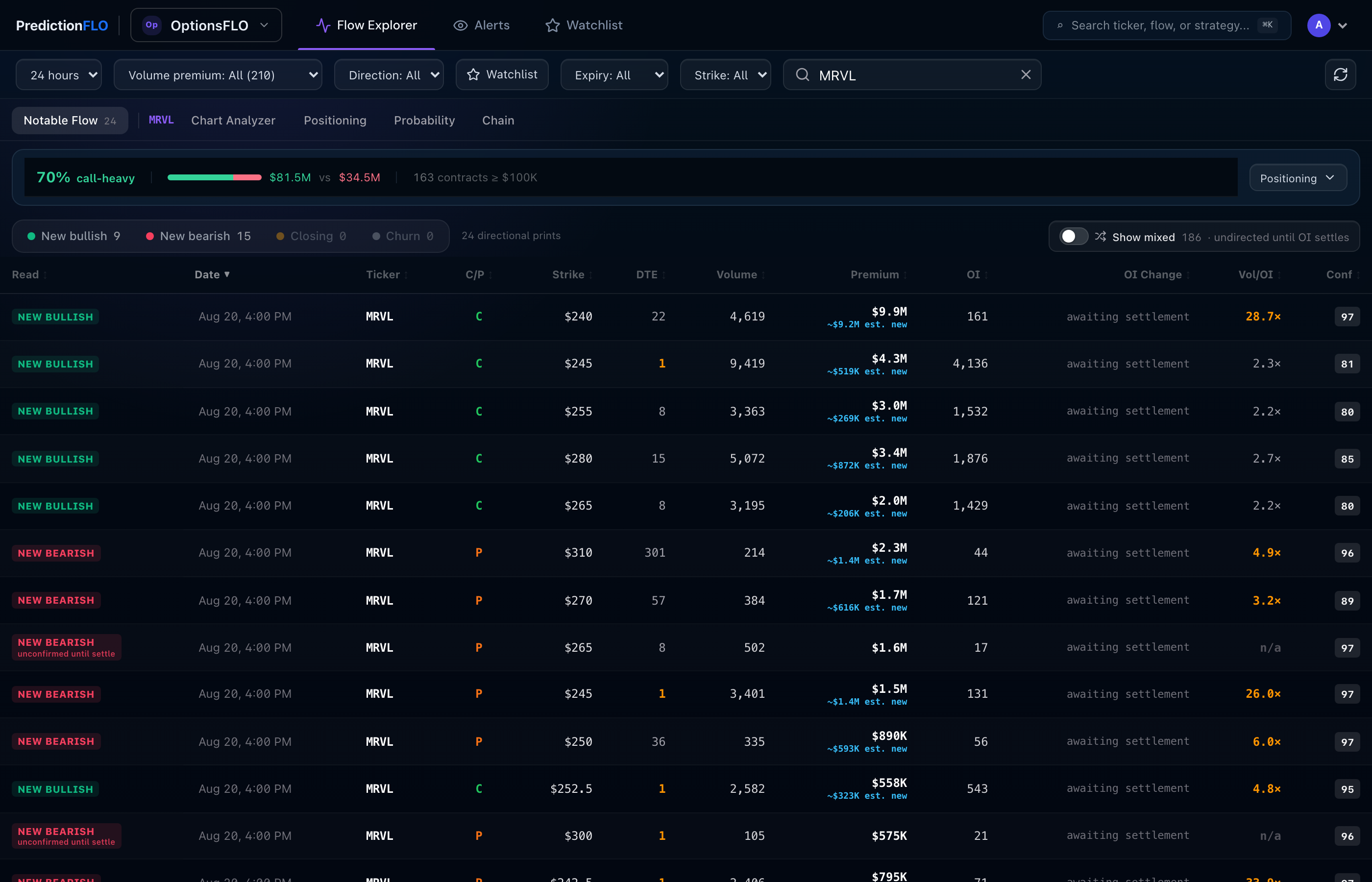The width and height of the screenshot is (1372, 882).
Task: Clear the MRVL search with X icon
Action: point(1026,74)
